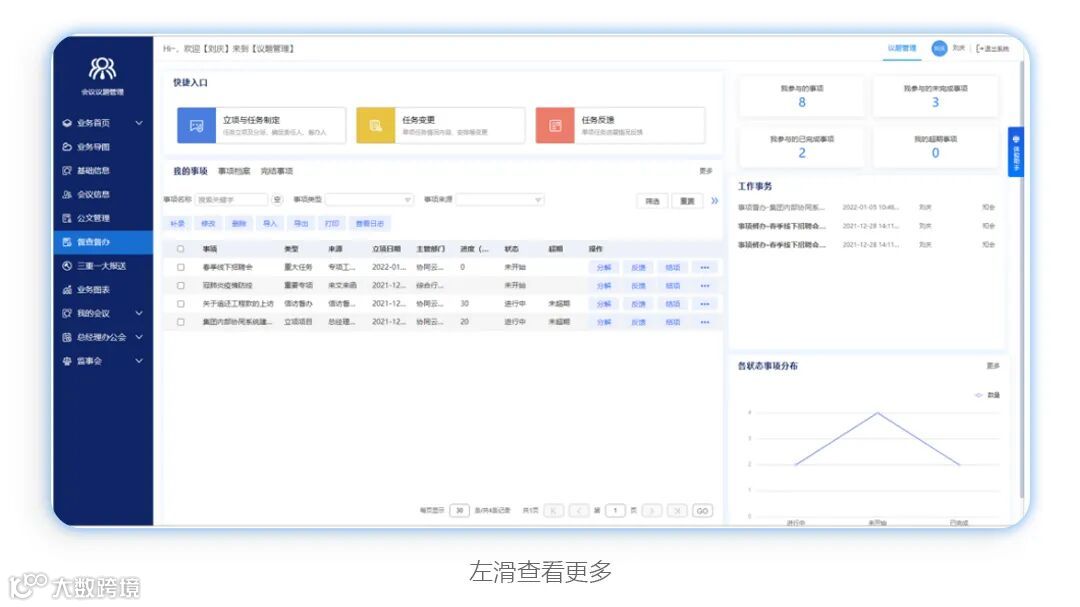Click 监事会 sidebar icon
Screen dimensions: 1080x607
67,361
